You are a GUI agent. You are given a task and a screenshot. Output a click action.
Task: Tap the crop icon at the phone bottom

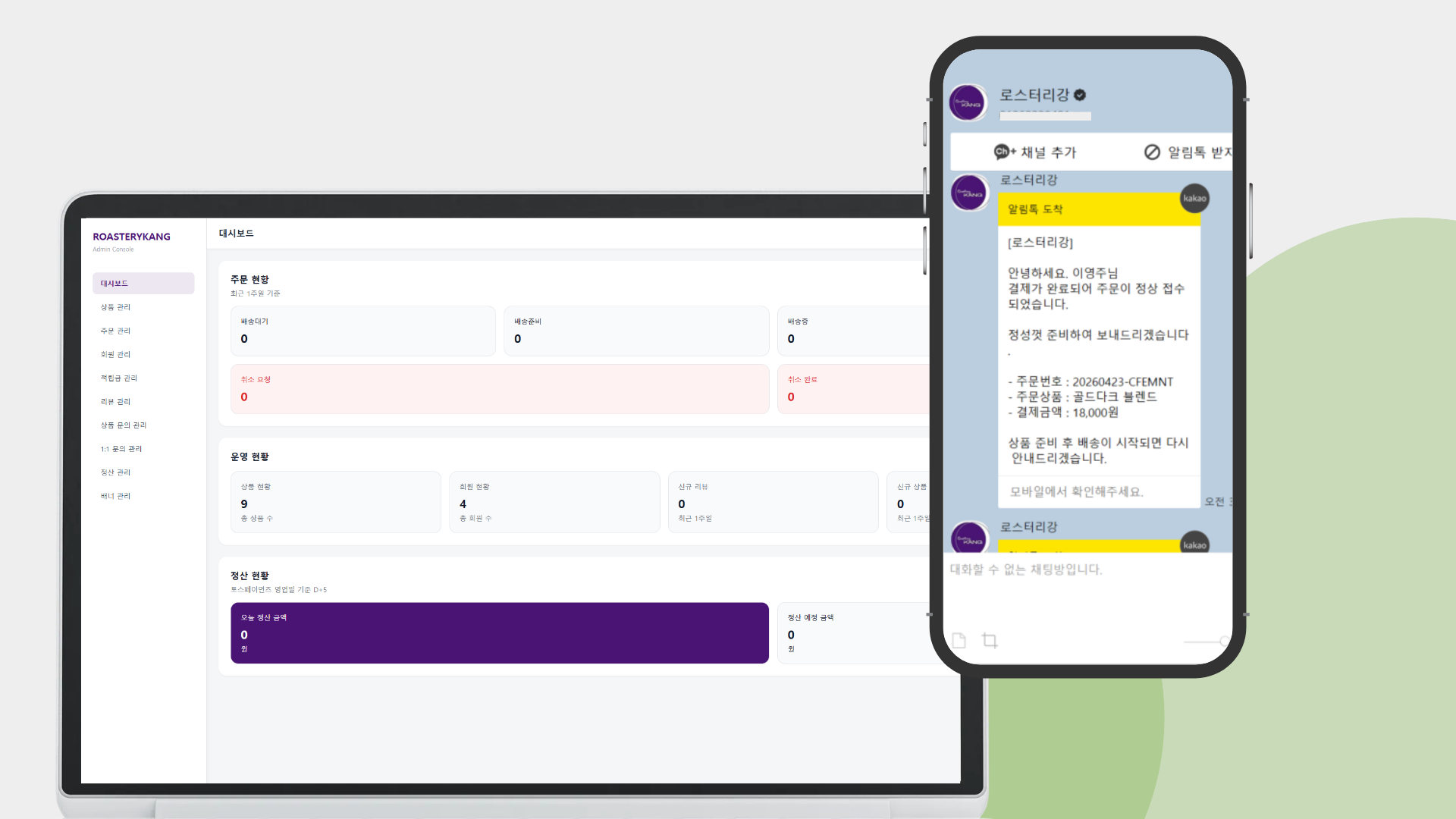[990, 641]
